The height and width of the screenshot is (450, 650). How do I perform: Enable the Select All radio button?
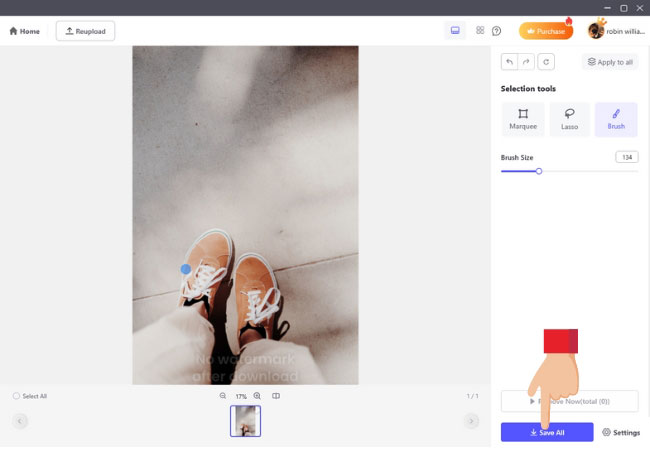click(17, 396)
